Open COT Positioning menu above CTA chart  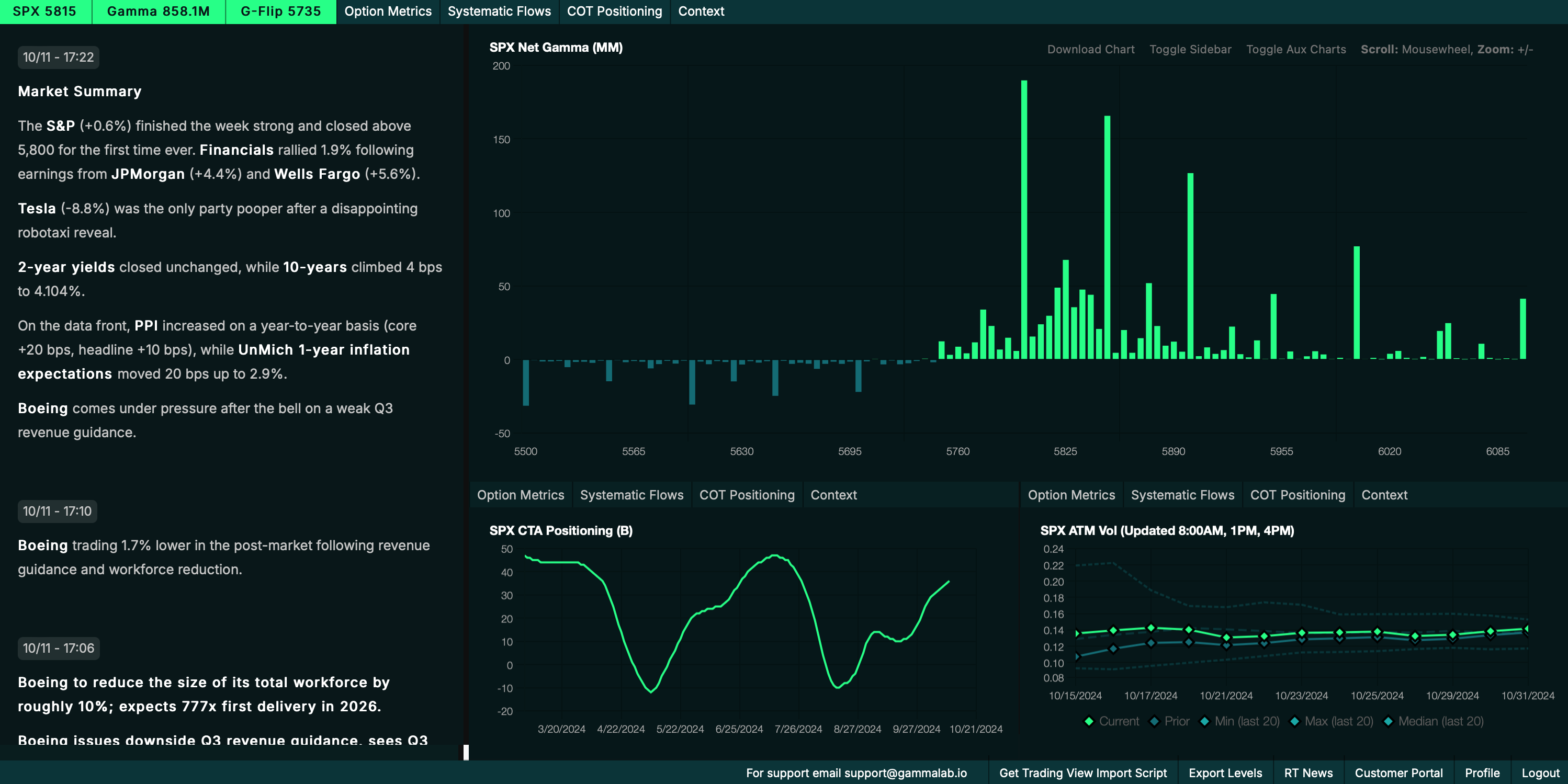(x=747, y=495)
